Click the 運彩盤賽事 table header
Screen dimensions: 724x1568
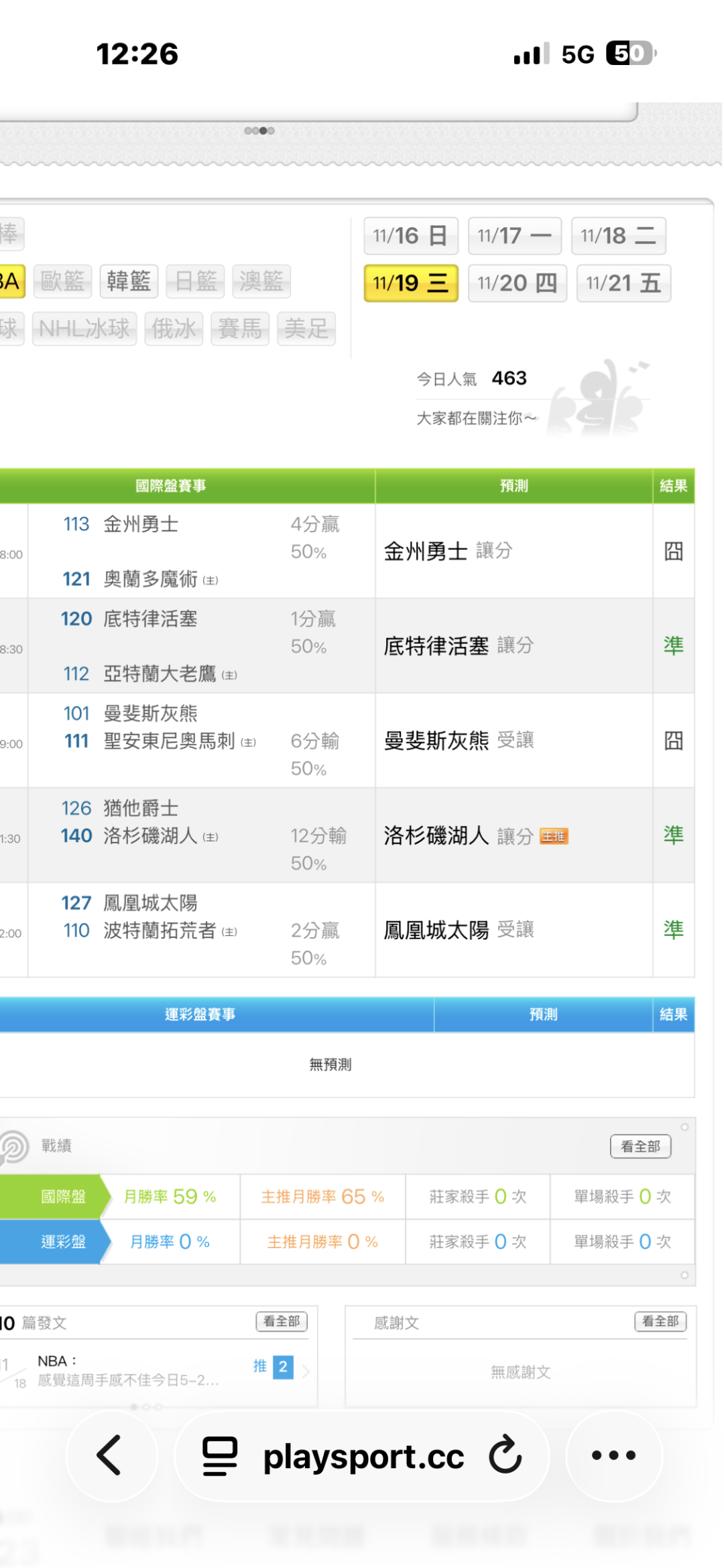click(200, 1014)
